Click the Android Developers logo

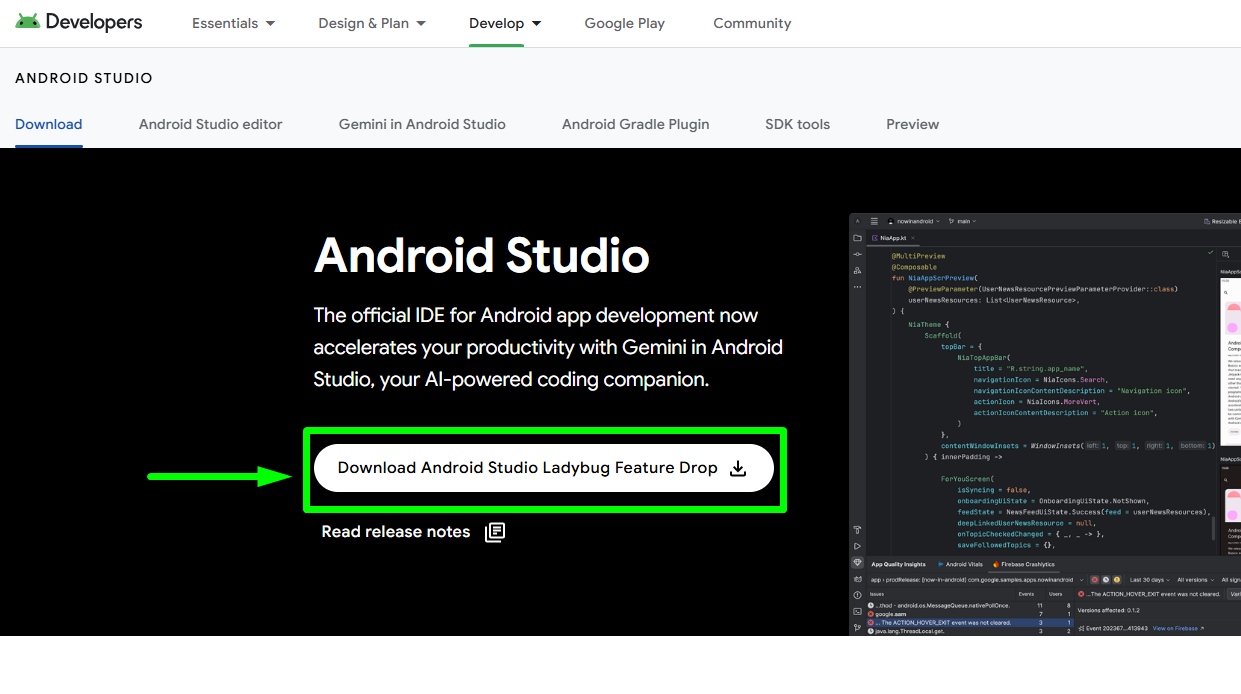pos(79,22)
